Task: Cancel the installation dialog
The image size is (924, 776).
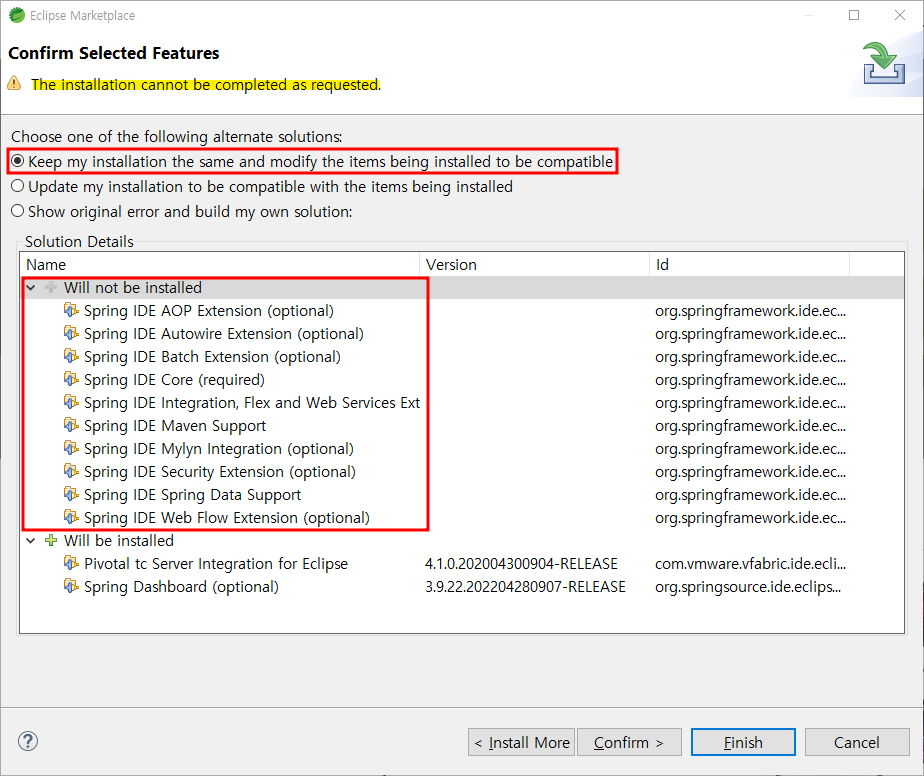Action: click(x=857, y=742)
